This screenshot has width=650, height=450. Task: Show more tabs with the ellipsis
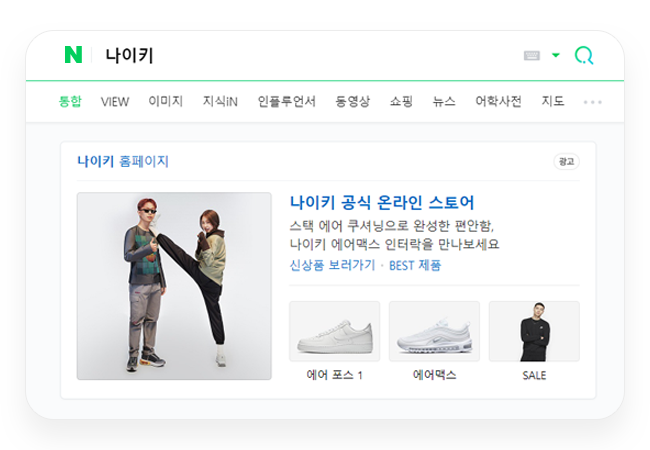point(592,102)
